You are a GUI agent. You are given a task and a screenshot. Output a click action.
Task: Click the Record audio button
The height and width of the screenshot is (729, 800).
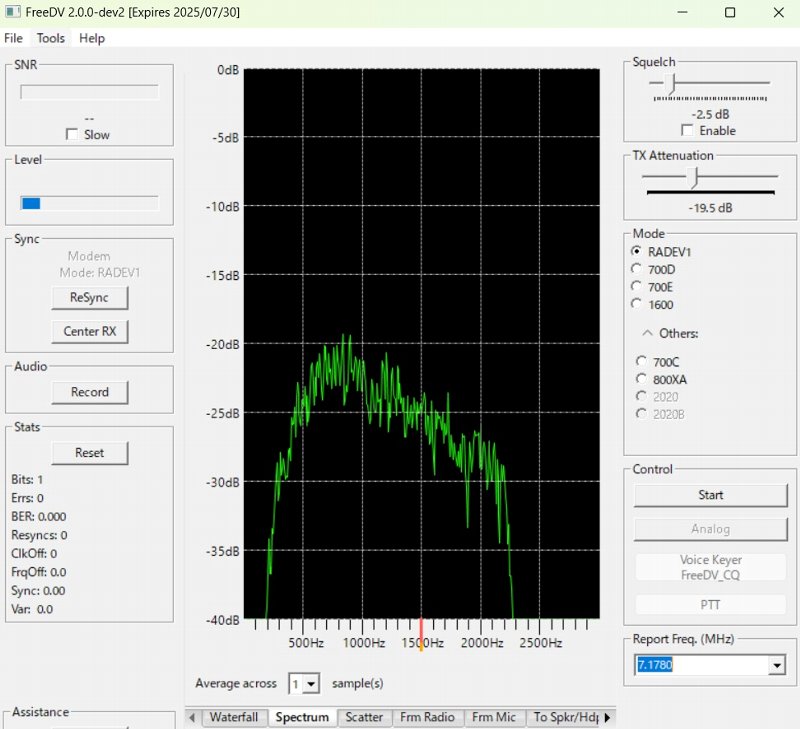click(89, 392)
